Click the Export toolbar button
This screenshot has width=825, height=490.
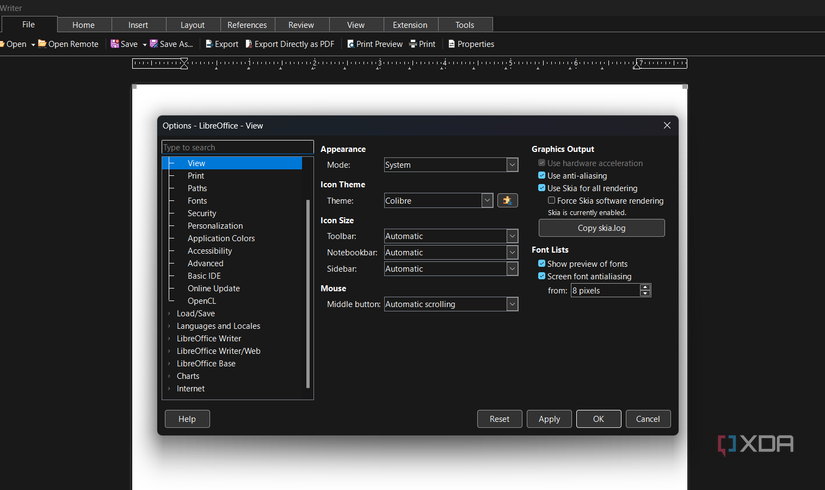(222, 44)
